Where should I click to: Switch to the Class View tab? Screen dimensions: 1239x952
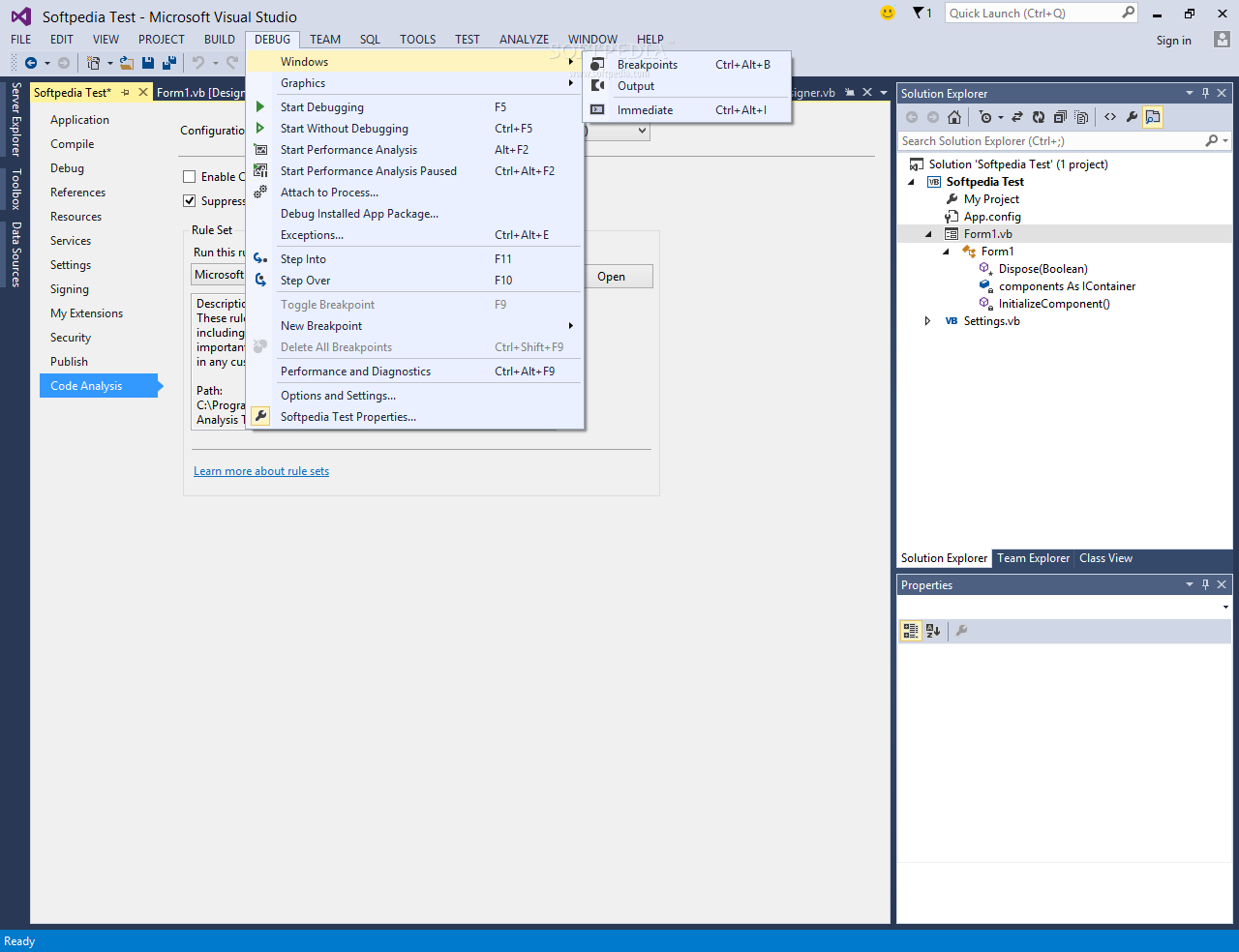pos(1105,558)
